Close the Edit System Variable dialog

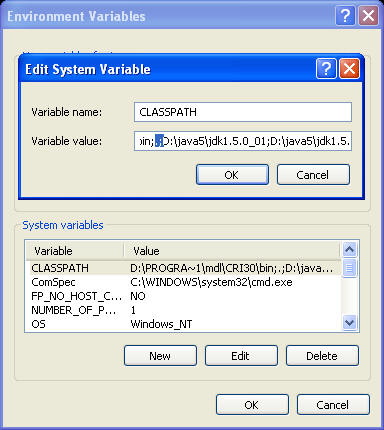tap(349, 69)
